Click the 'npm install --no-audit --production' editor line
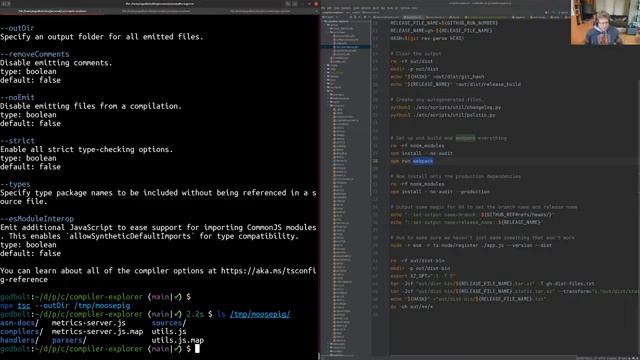Image resolution: width=640 pixels, height=360 pixels. coord(440,192)
